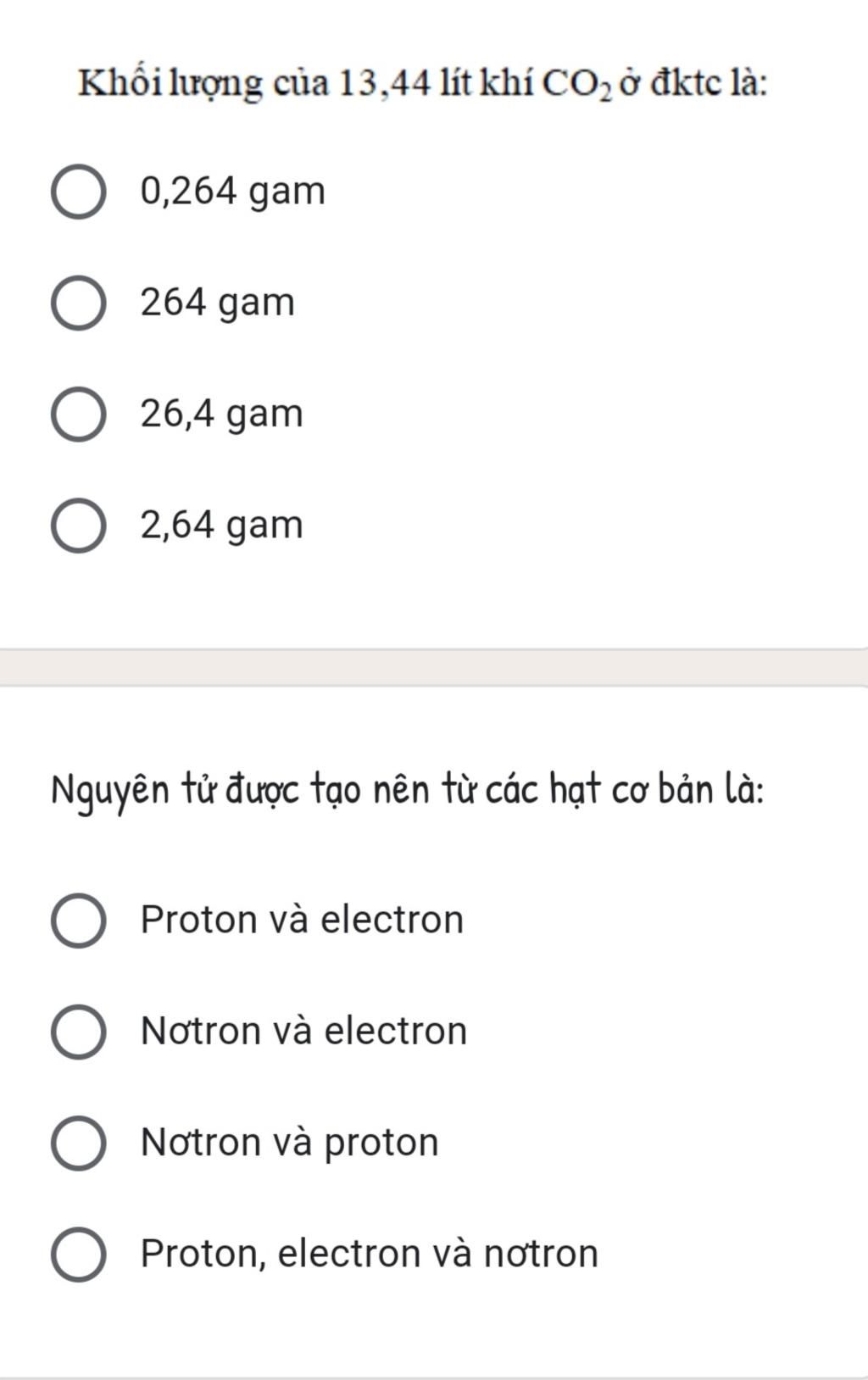Image resolution: width=868 pixels, height=1380 pixels.
Task: Click the CO₂ mass question title
Action: (423, 84)
